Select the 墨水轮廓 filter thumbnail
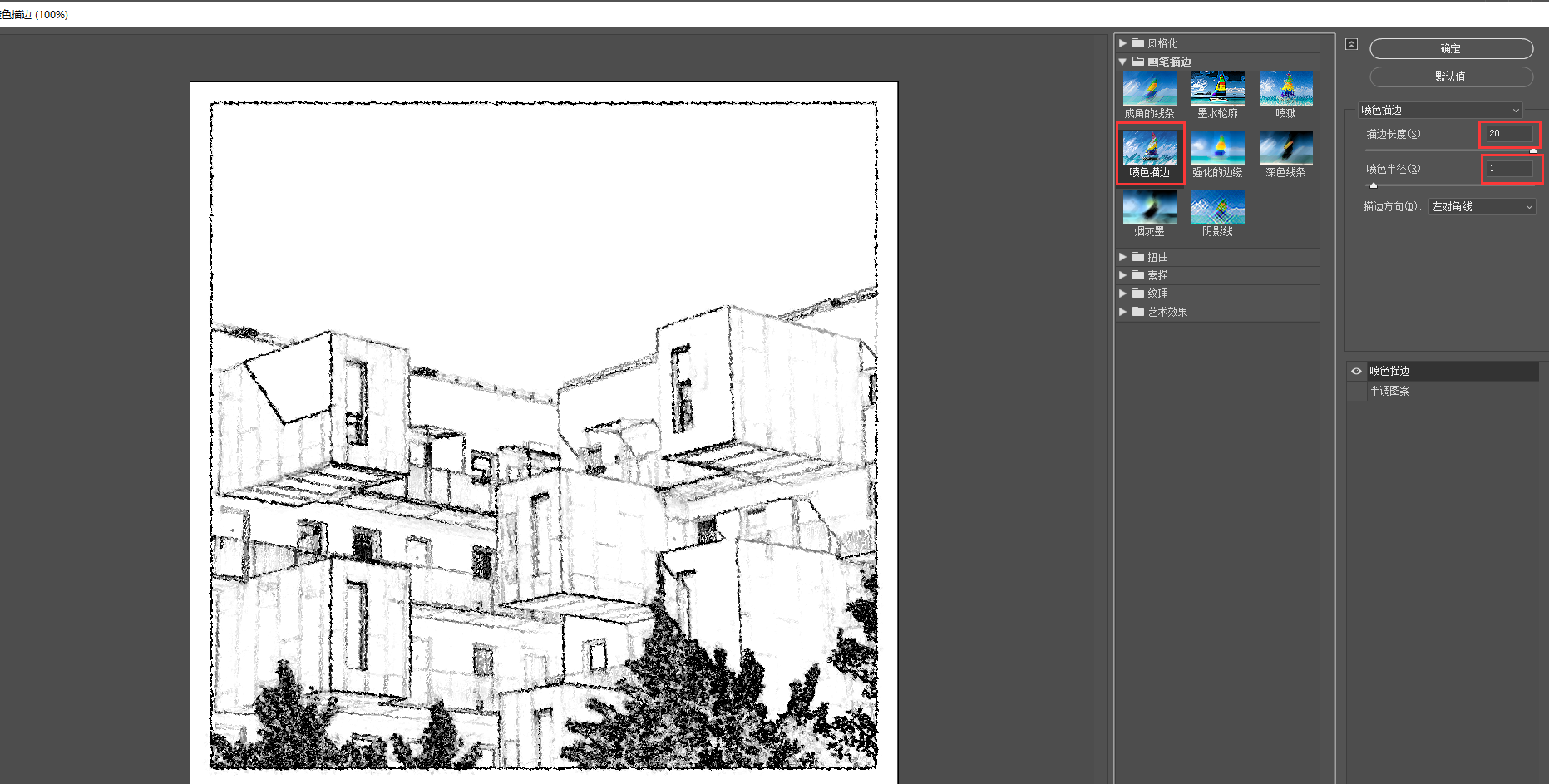 pyautogui.click(x=1217, y=89)
